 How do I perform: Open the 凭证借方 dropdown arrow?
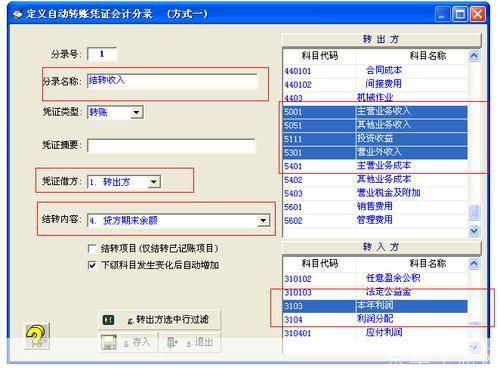pyautogui.click(x=154, y=182)
